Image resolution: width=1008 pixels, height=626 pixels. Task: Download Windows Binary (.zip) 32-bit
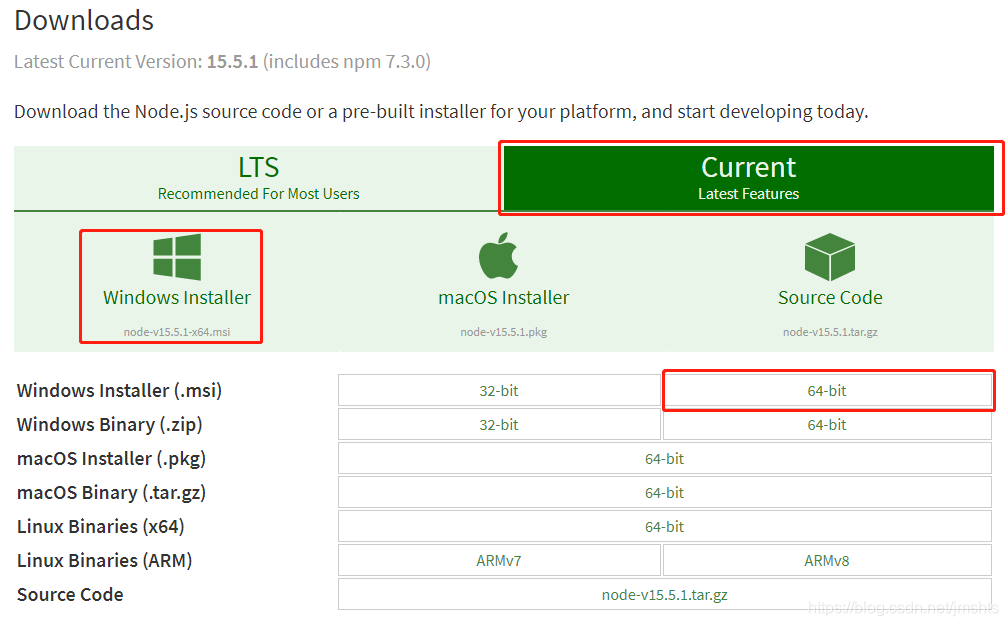(x=499, y=425)
